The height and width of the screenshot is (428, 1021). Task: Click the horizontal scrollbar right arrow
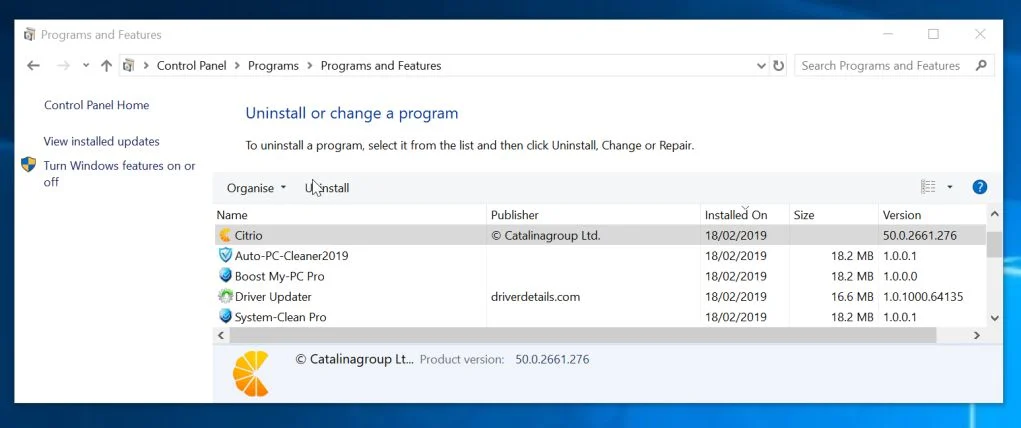point(977,335)
